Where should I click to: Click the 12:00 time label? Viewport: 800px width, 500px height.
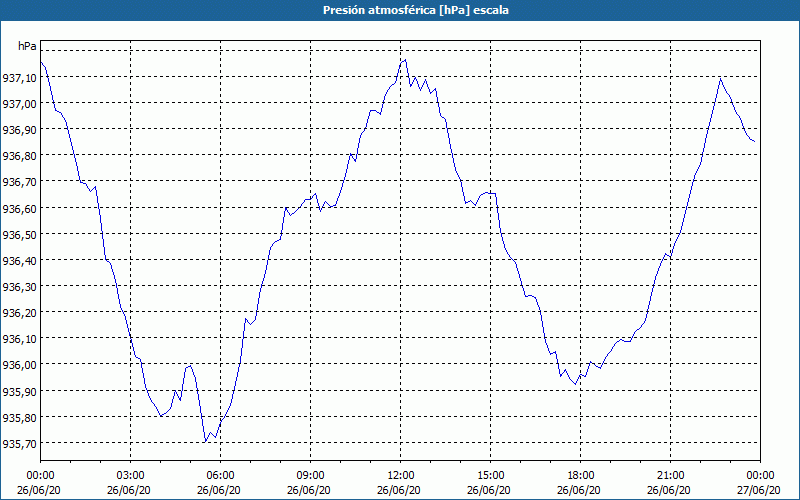401,476
